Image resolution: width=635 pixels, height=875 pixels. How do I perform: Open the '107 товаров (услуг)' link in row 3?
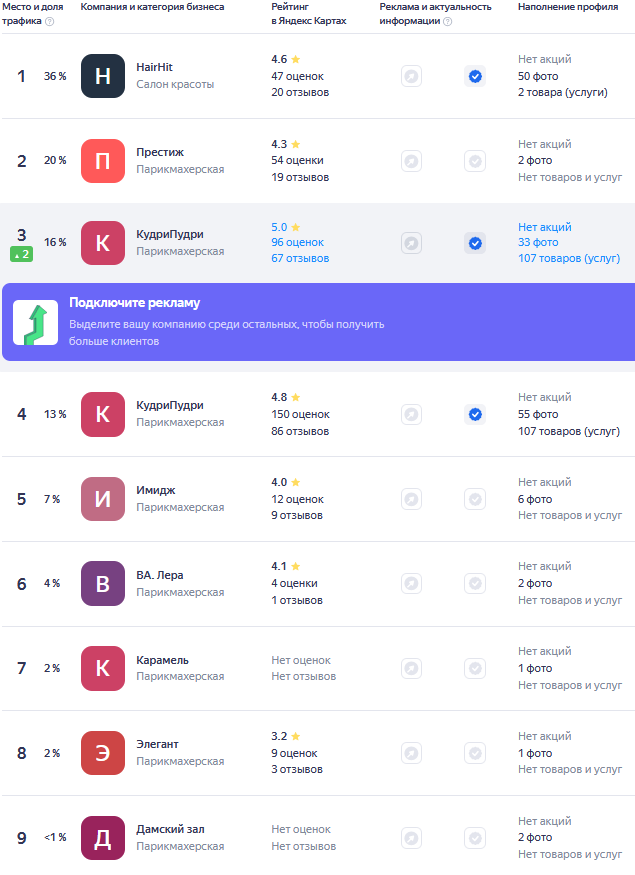click(568, 258)
